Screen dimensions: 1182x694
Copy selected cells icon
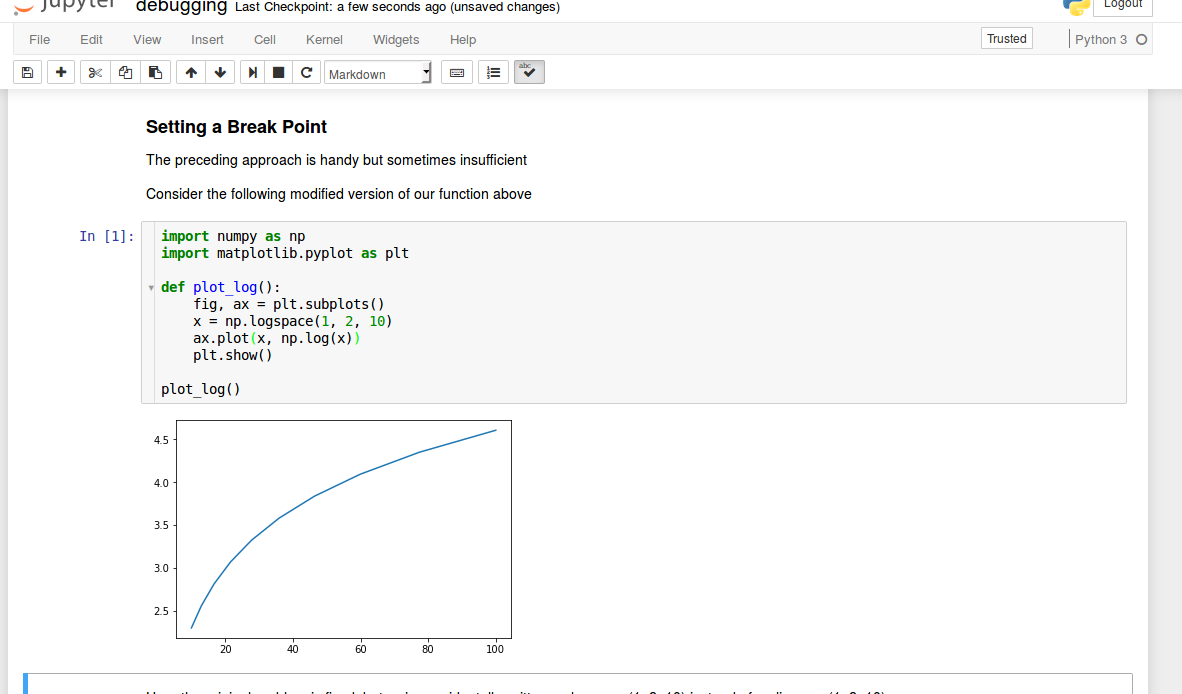tap(125, 73)
